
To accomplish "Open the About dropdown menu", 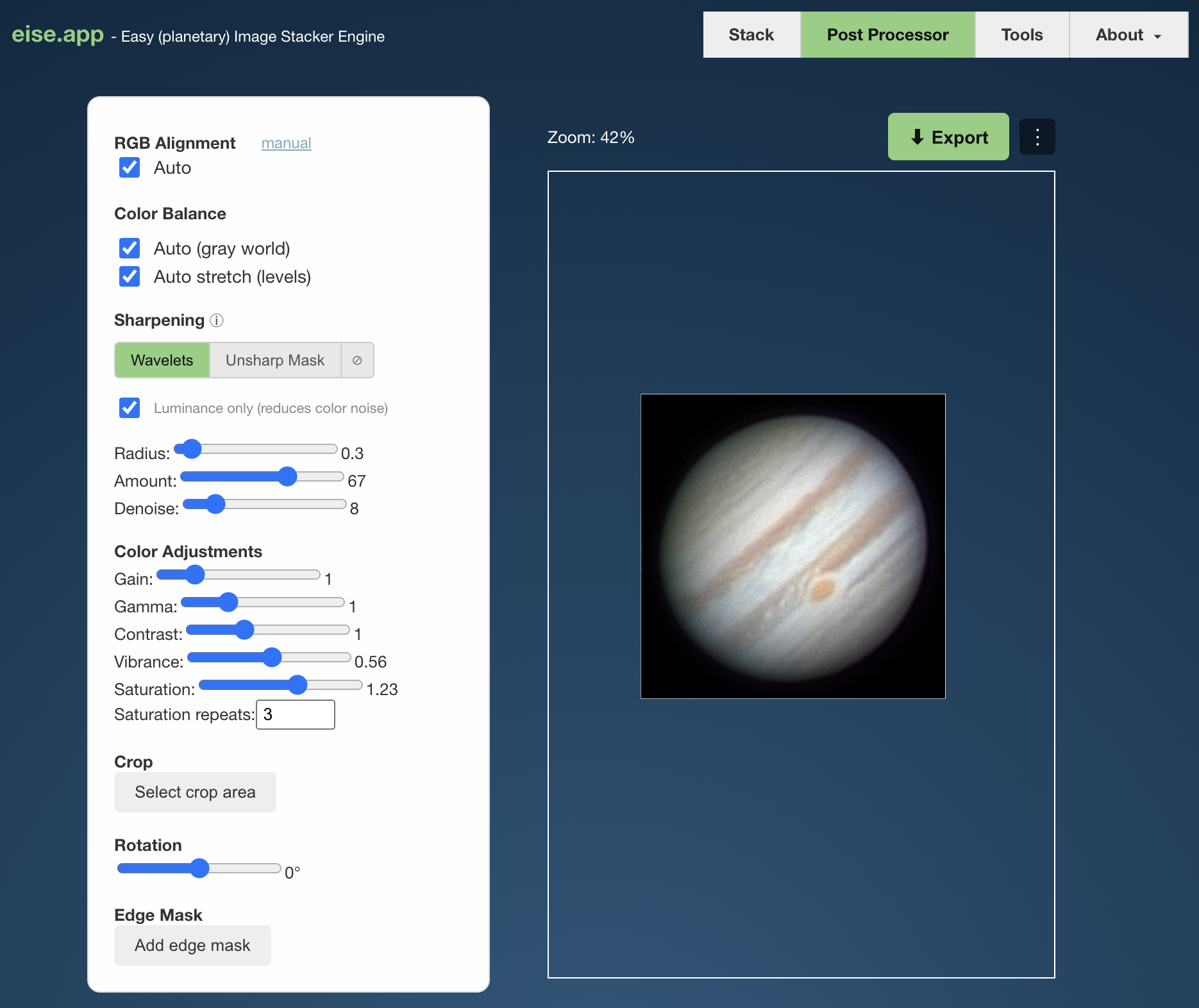I will pos(1128,35).
